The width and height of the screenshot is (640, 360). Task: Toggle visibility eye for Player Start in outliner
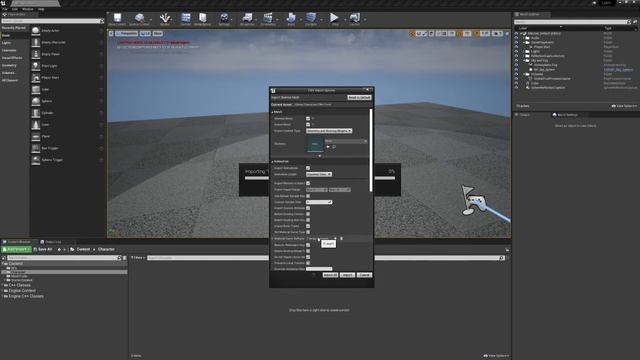516,47
